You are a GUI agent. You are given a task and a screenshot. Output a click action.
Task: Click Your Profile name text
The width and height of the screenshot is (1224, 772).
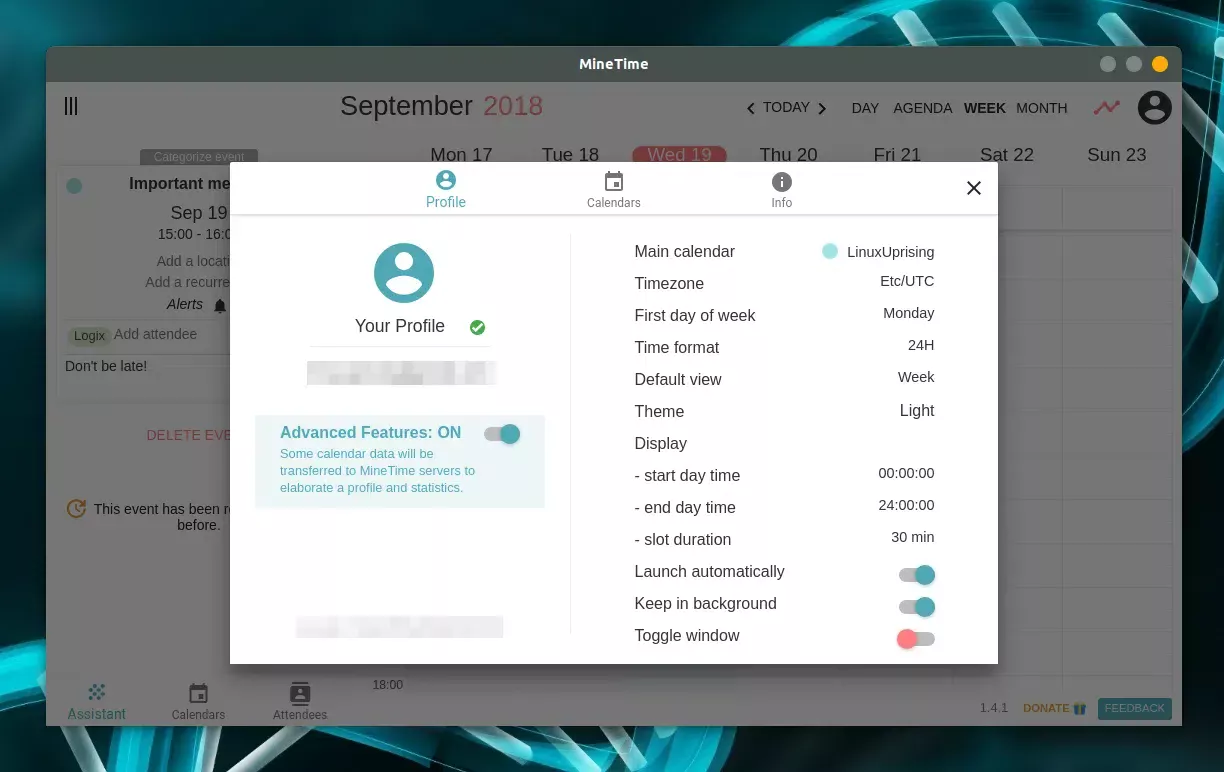(x=400, y=326)
